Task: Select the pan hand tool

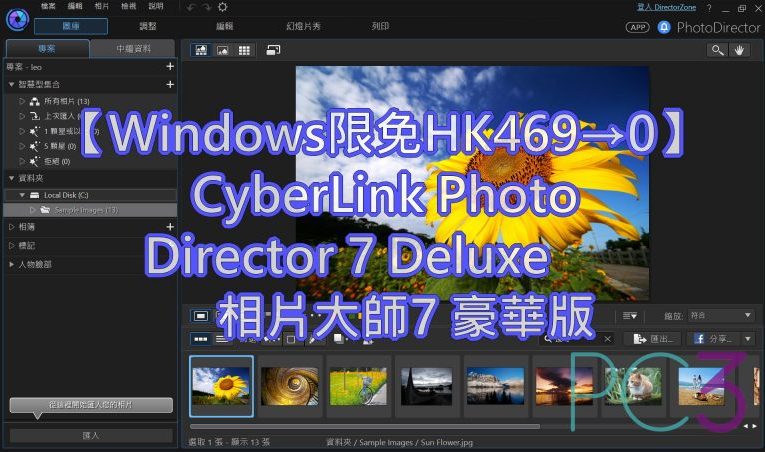Action: 739,50
